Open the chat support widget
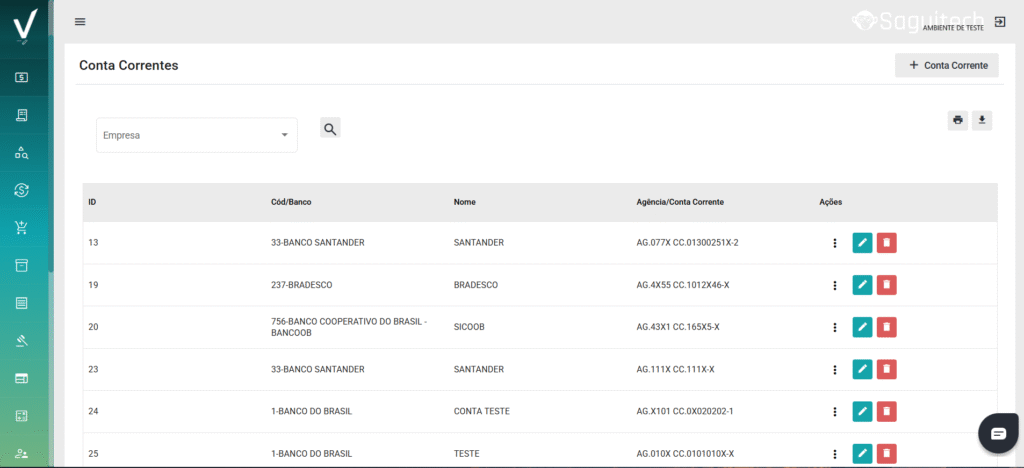 998,433
